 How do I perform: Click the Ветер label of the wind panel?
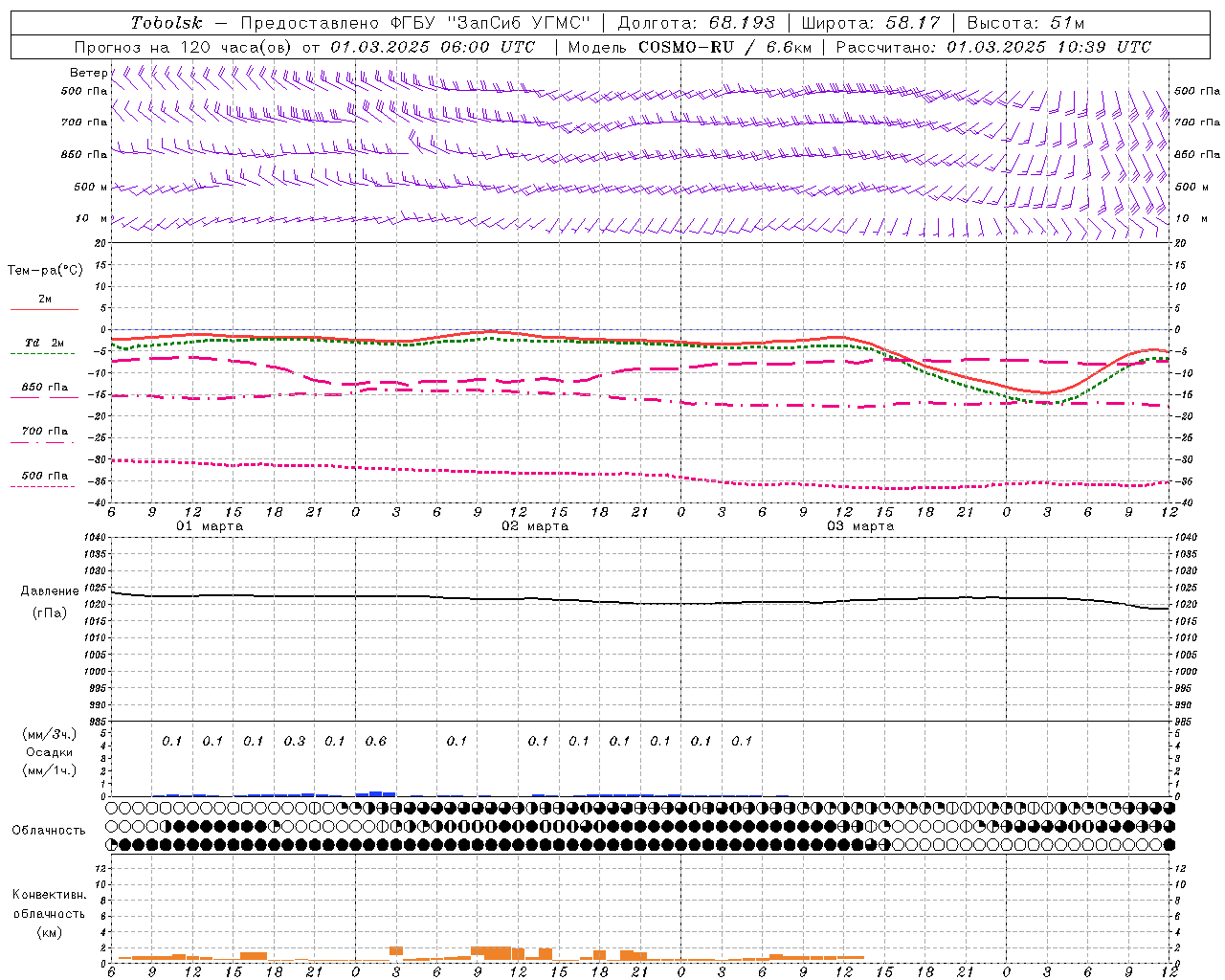coord(88,73)
